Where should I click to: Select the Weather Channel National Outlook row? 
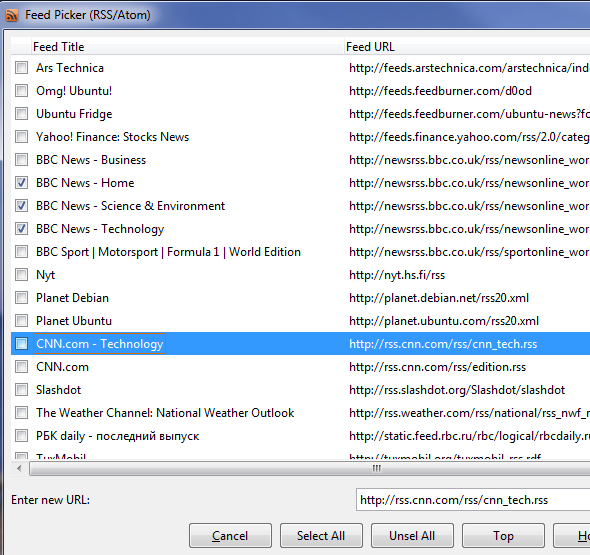300,413
